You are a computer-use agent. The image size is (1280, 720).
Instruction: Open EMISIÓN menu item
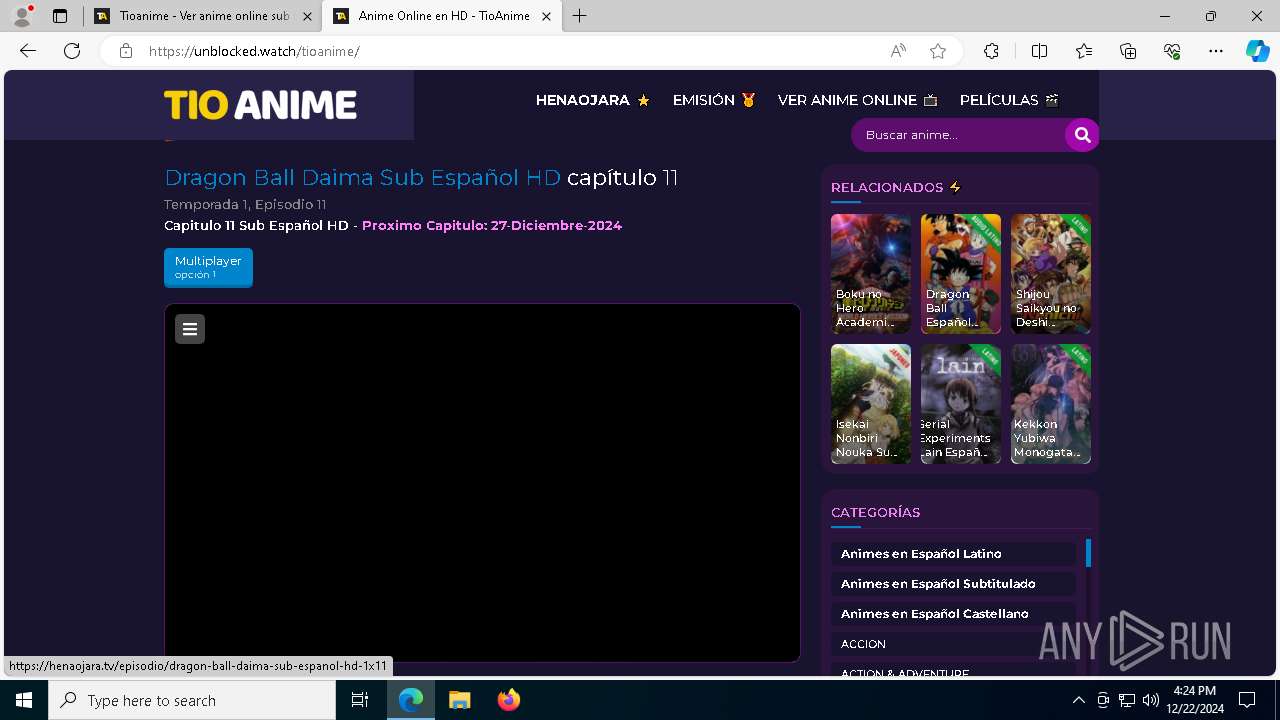point(714,100)
